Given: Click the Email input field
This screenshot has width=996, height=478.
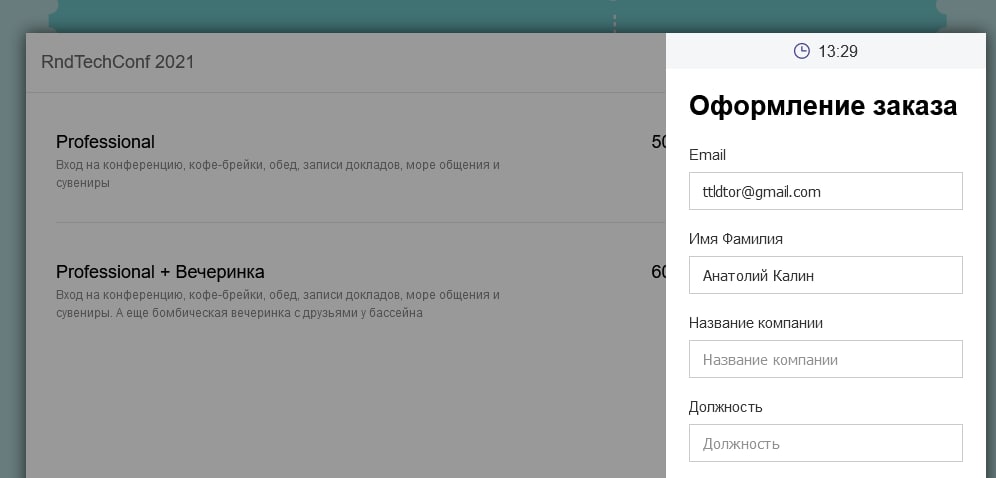Looking at the screenshot, I should 825,191.
